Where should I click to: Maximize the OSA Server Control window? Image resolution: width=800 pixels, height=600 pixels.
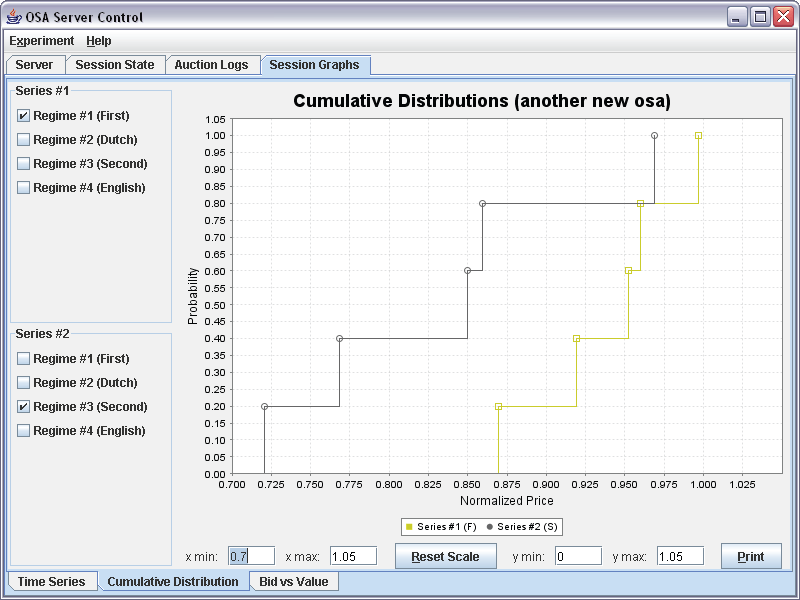click(x=760, y=17)
